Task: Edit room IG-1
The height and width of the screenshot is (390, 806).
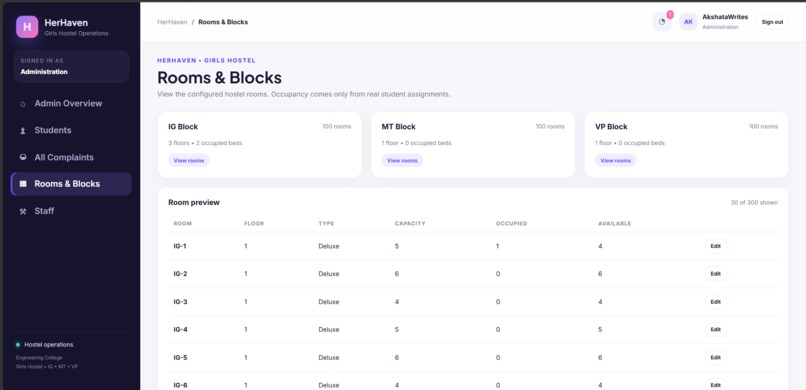Action: [x=716, y=246]
